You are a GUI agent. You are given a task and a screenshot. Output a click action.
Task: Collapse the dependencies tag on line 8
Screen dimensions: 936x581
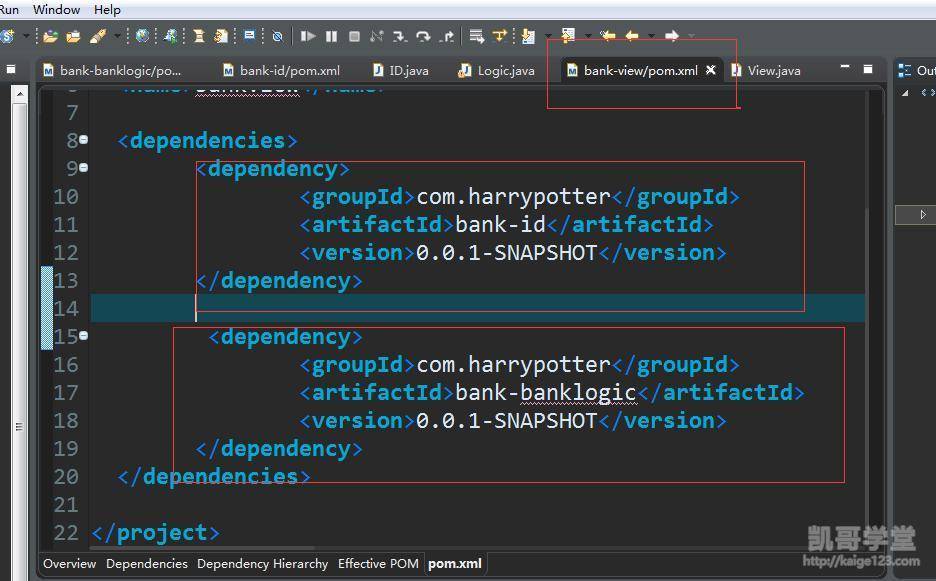[x=84, y=140]
